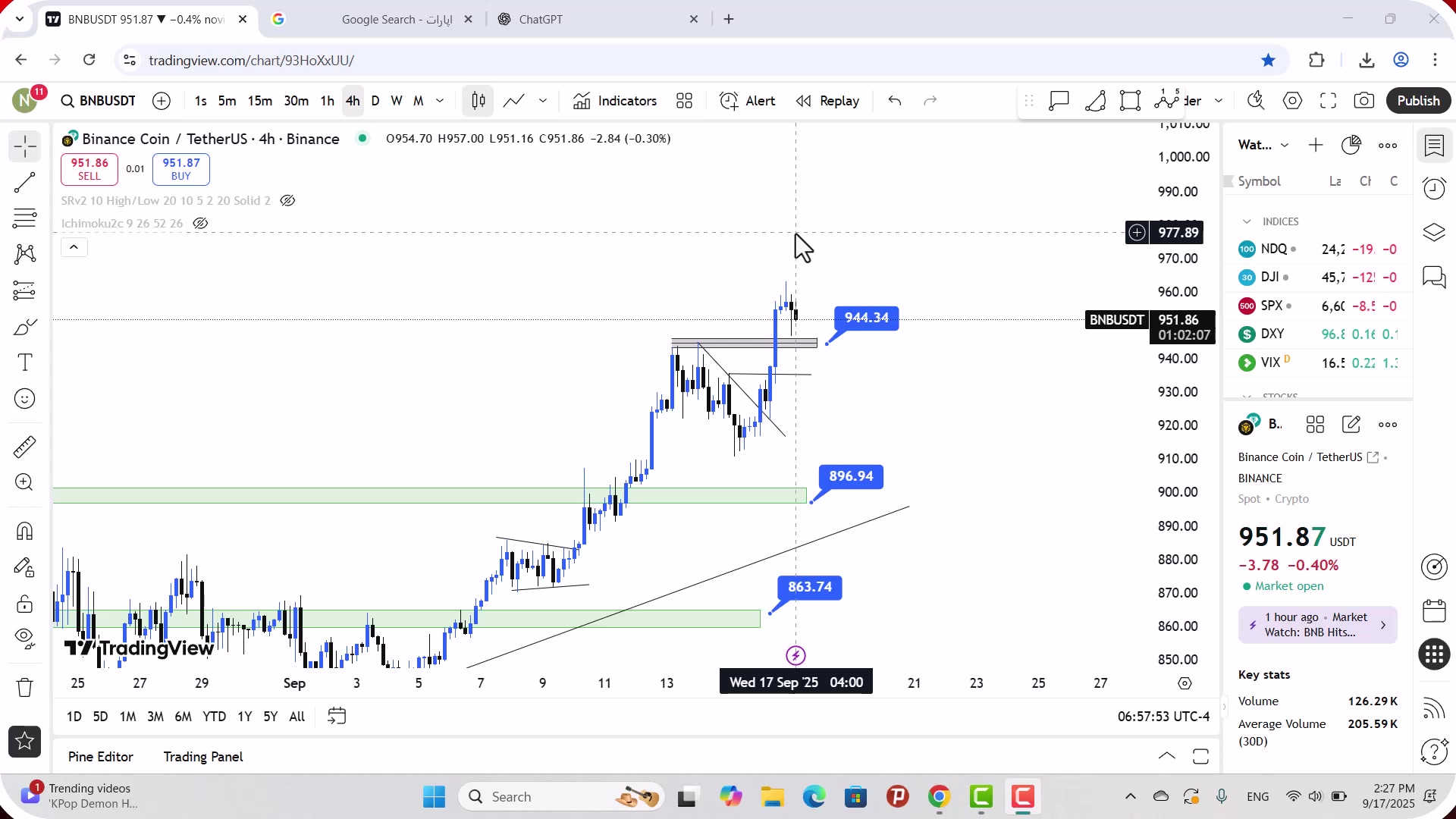
Task: Open chart settings hexagon icon
Action: click(1293, 101)
